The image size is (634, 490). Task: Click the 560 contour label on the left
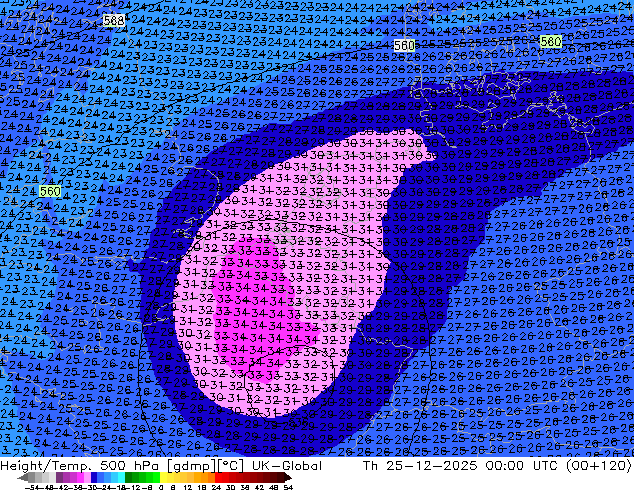pyautogui.click(x=50, y=191)
